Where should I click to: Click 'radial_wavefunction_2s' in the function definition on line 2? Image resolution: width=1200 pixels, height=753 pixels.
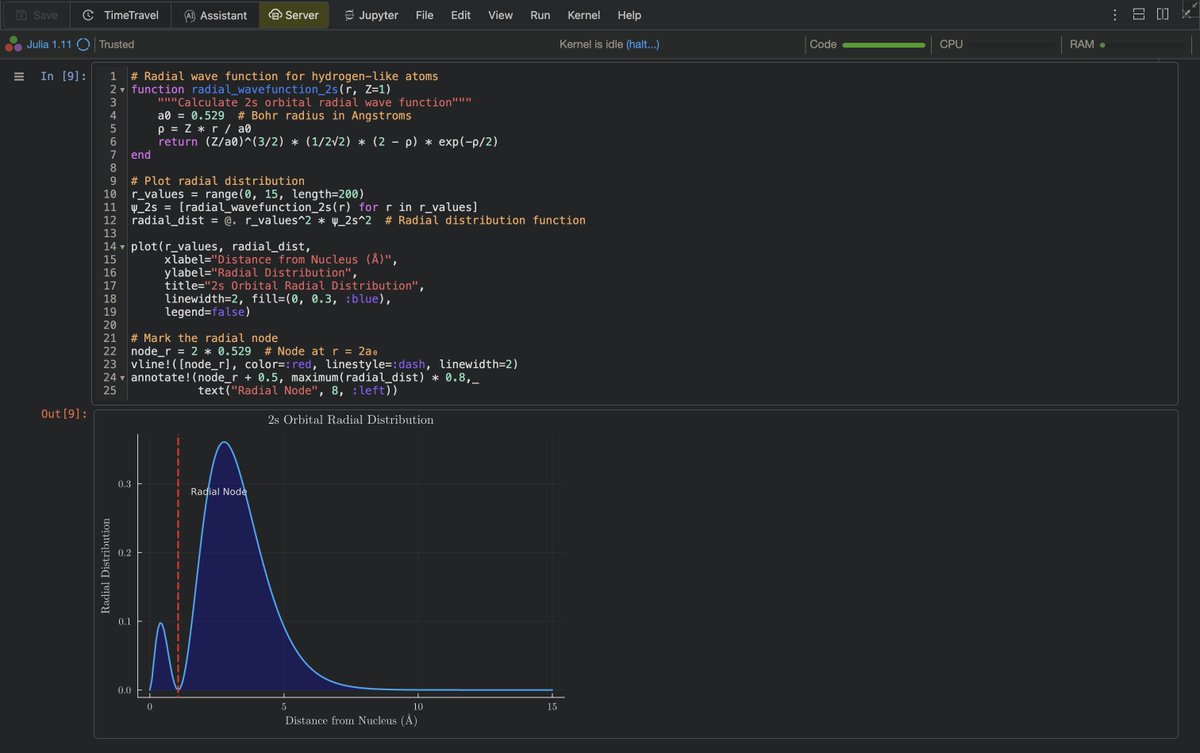265,90
